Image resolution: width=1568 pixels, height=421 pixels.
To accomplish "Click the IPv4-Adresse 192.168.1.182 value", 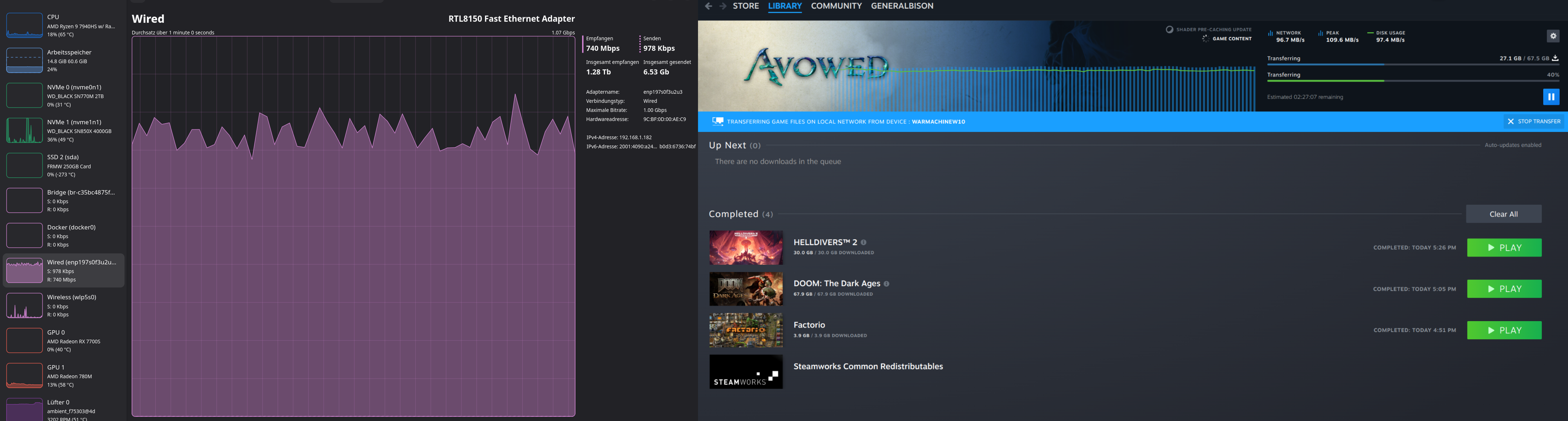I will click(635, 138).
